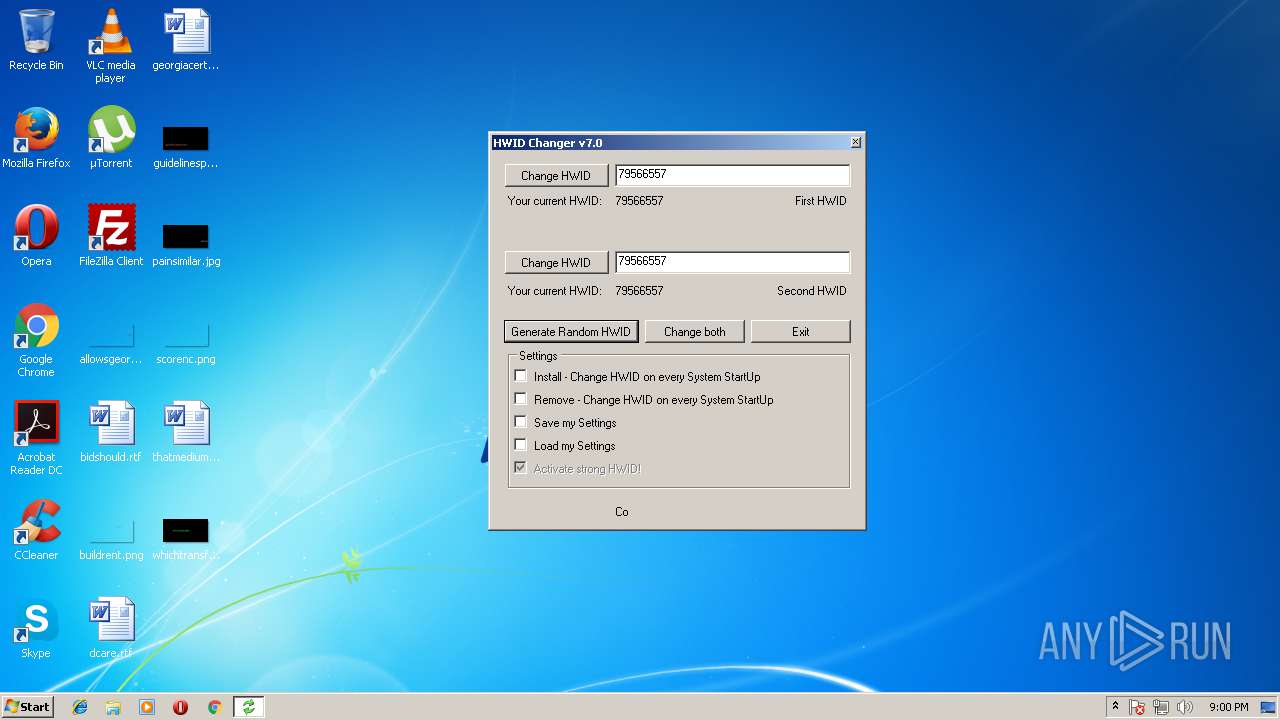The image size is (1280, 720).
Task: Click the Second HWID label
Action: tap(811, 291)
